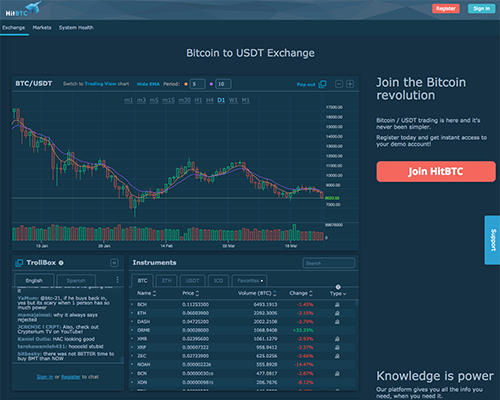Select the M1 monthly chart timeframe
This screenshot has width=500, height=400.
click(246, 100)
